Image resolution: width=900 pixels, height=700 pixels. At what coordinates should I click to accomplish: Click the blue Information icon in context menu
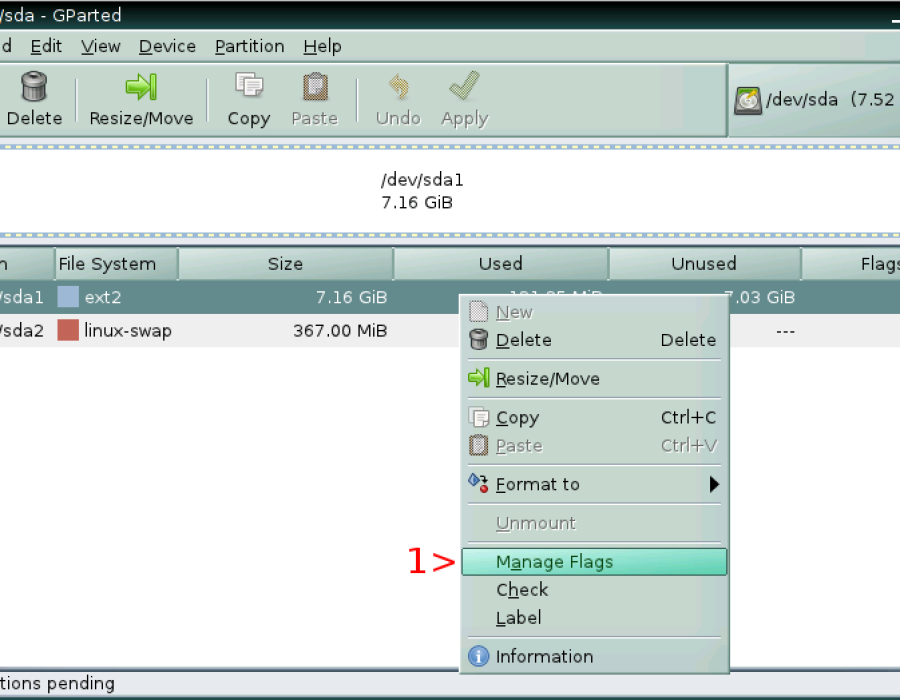[x=478, y=656]
